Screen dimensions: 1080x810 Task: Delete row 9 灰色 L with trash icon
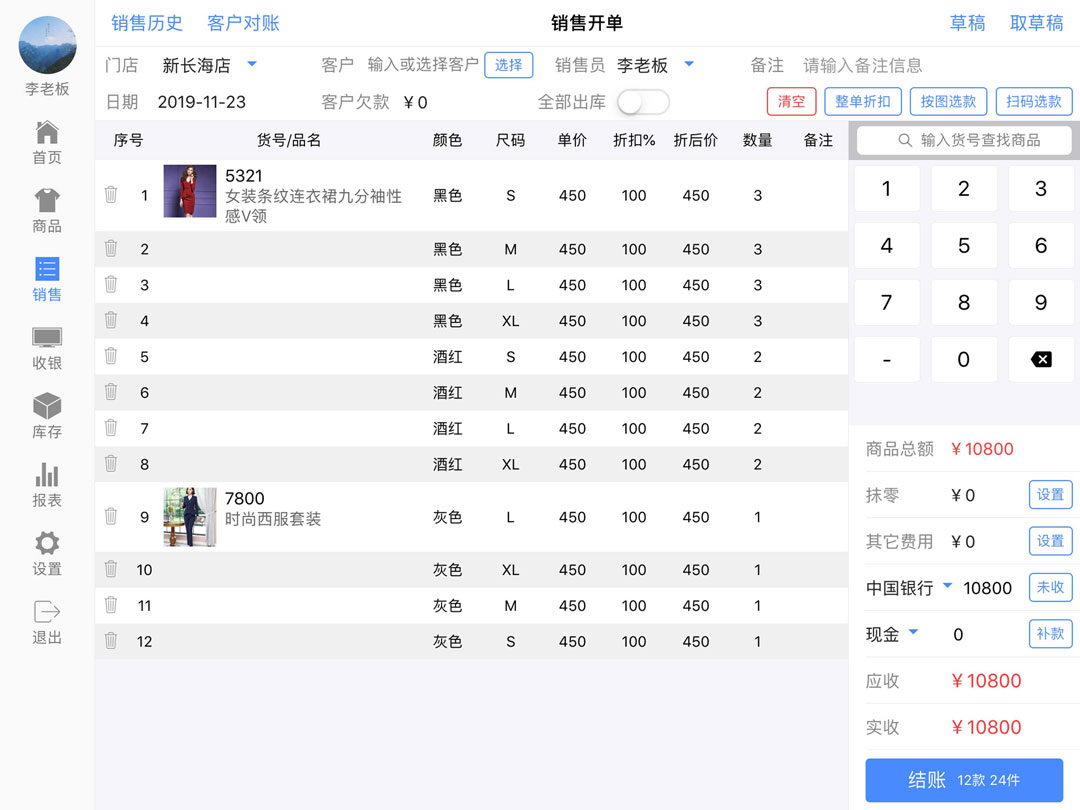(111, 517)
